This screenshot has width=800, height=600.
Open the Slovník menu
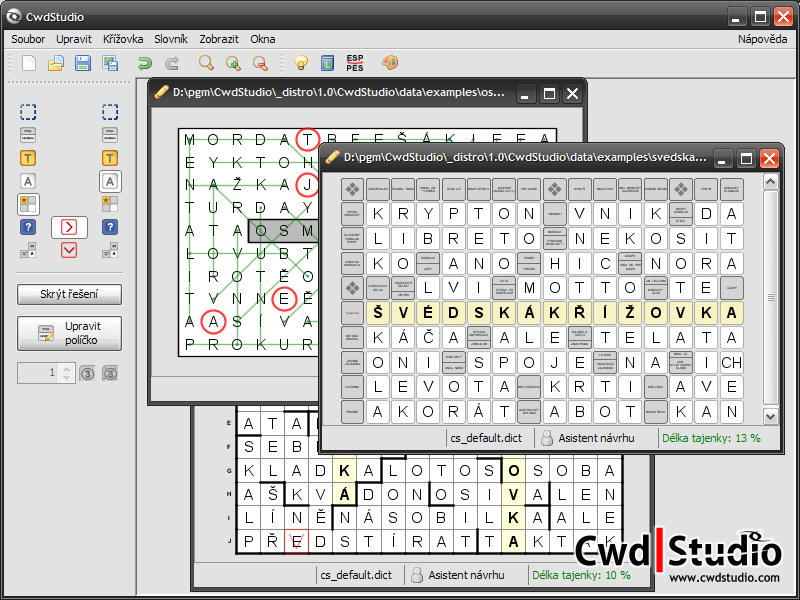click(x=171, y=39)
